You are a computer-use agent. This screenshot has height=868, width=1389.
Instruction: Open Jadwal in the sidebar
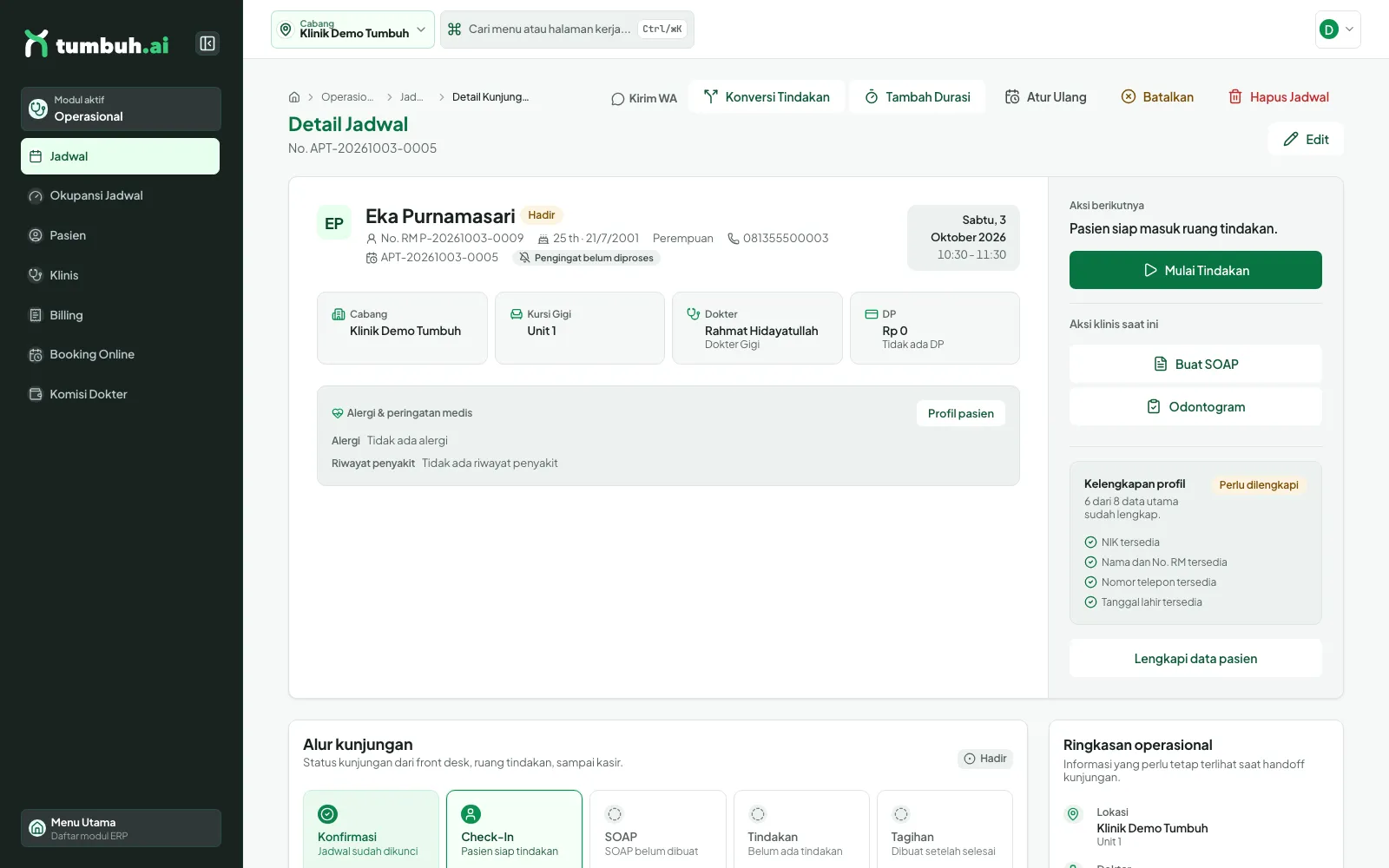121,156
